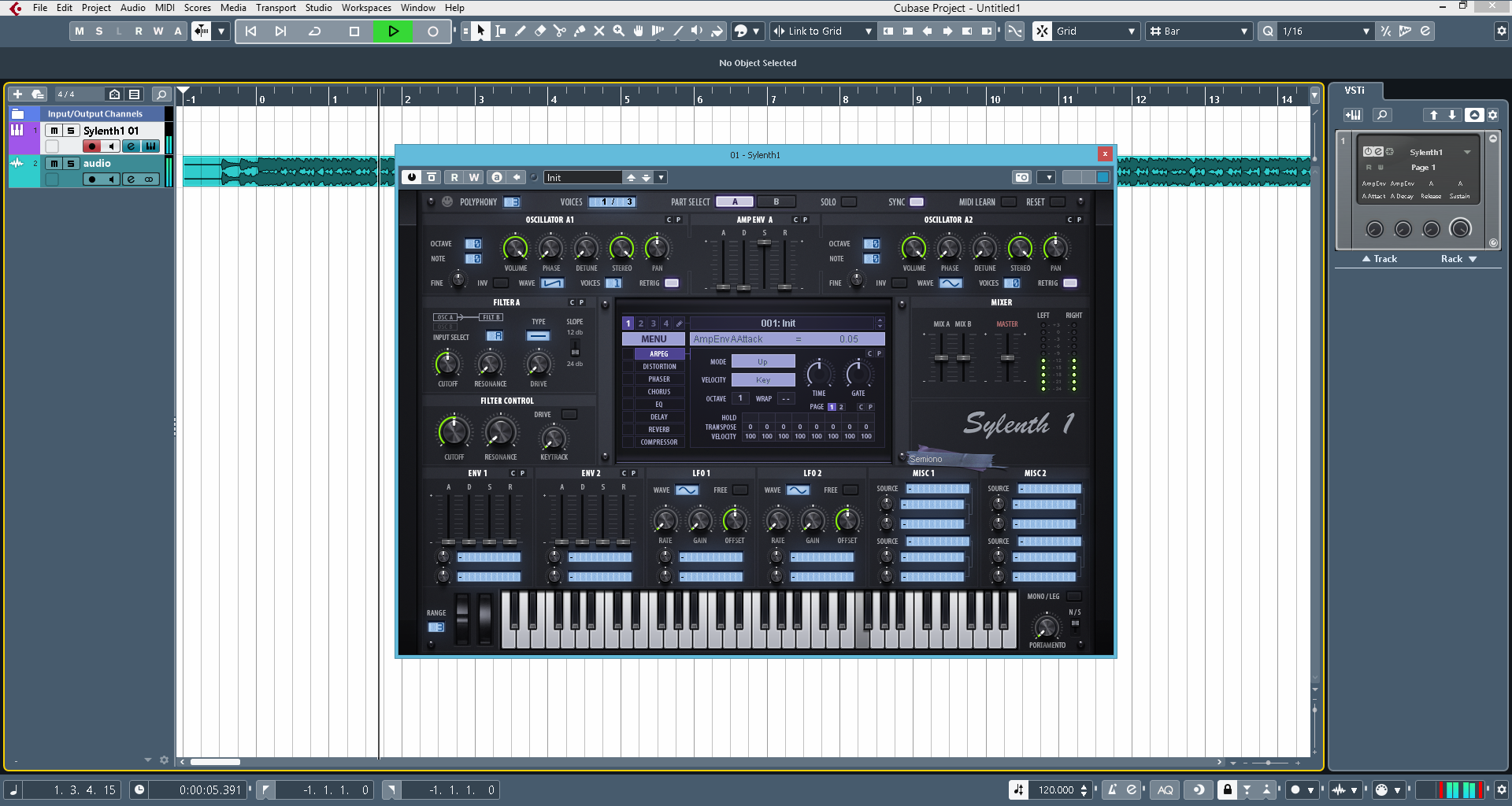Open the Sylenth1 instrument dropdown arrow in VSTi rack
The image size is (1512, 806).
coord(1467,152)
